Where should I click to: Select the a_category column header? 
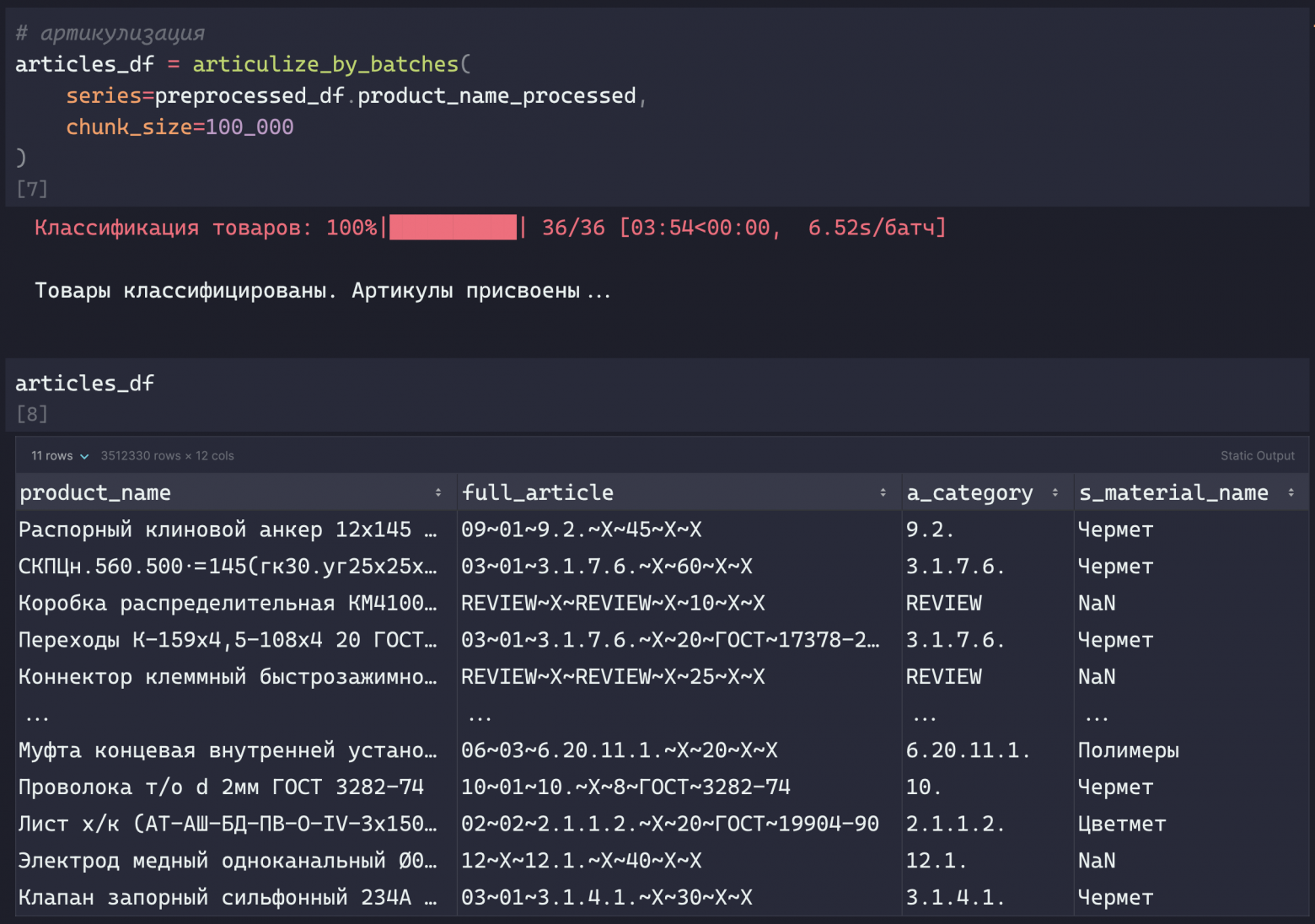click(987, 492)
